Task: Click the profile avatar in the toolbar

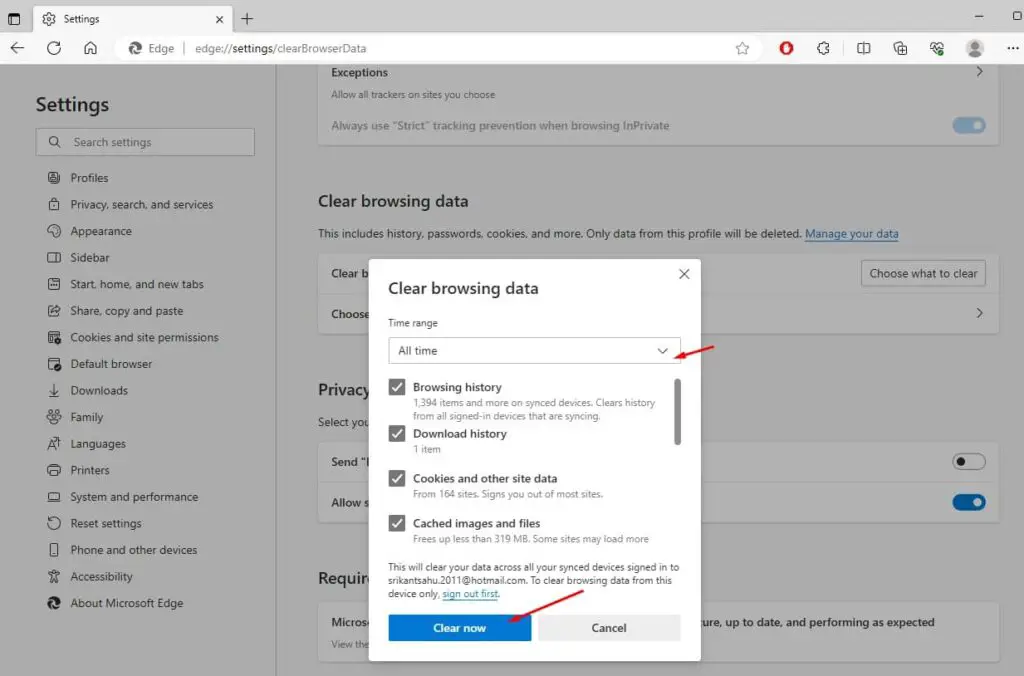Action: point(974,47)
